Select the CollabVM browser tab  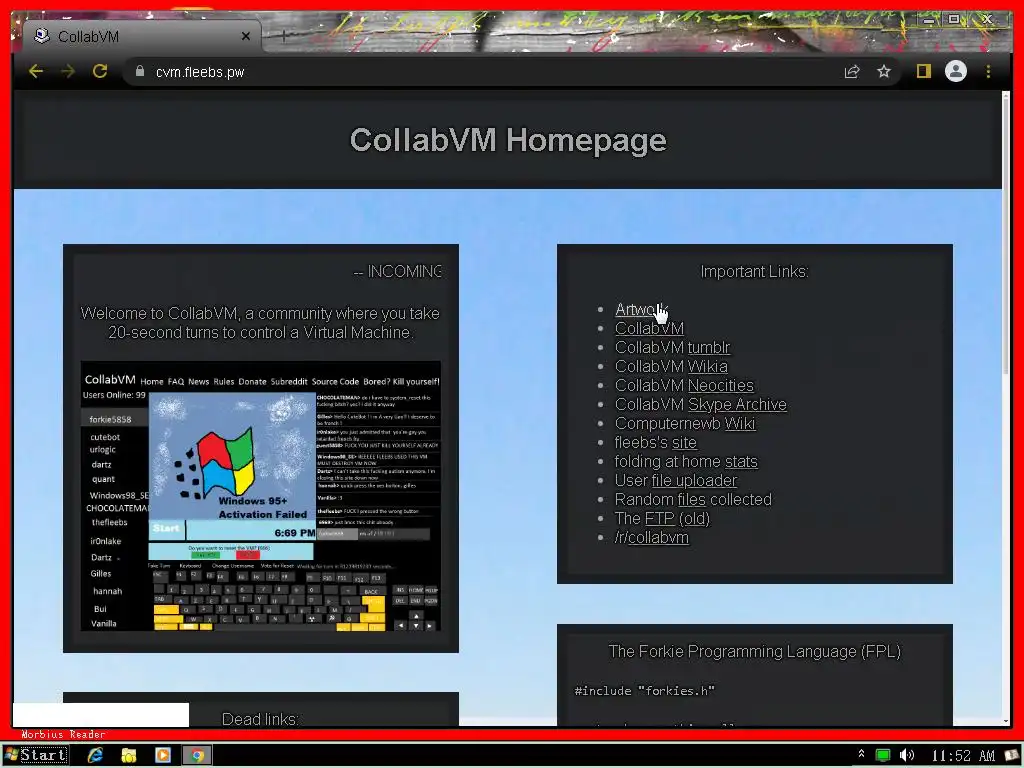[142, 36]
